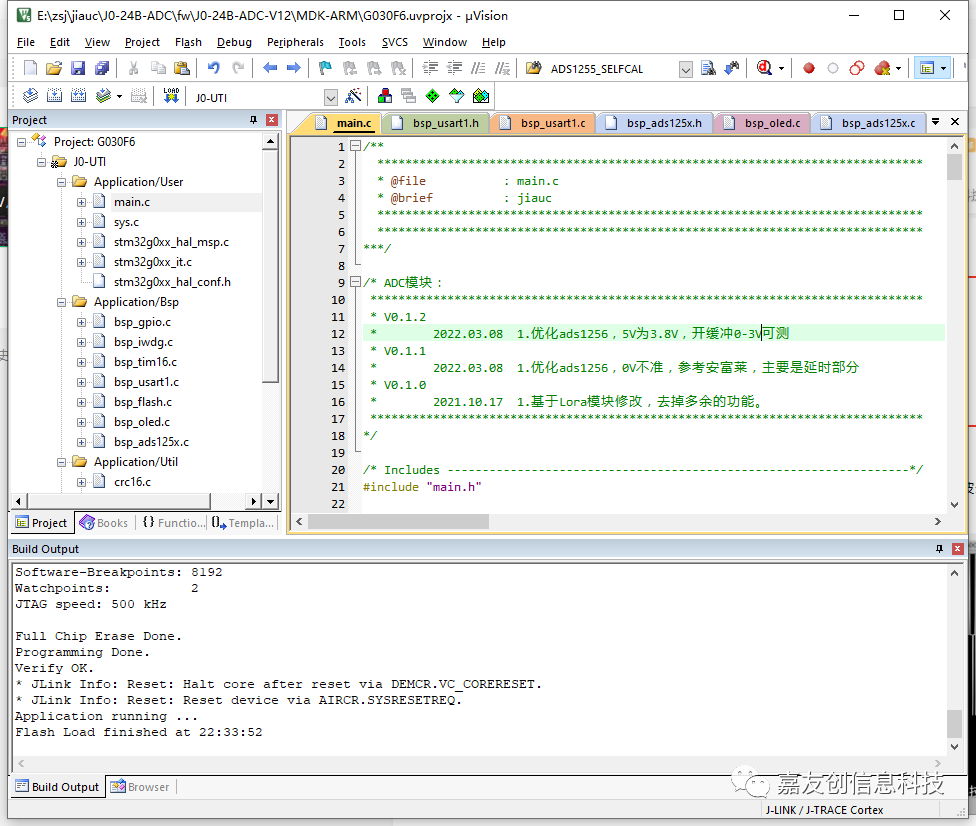This screenshot has width=976, height=826.
Task: Open the J0-UTI target dropdown
Action: [331, 98]
